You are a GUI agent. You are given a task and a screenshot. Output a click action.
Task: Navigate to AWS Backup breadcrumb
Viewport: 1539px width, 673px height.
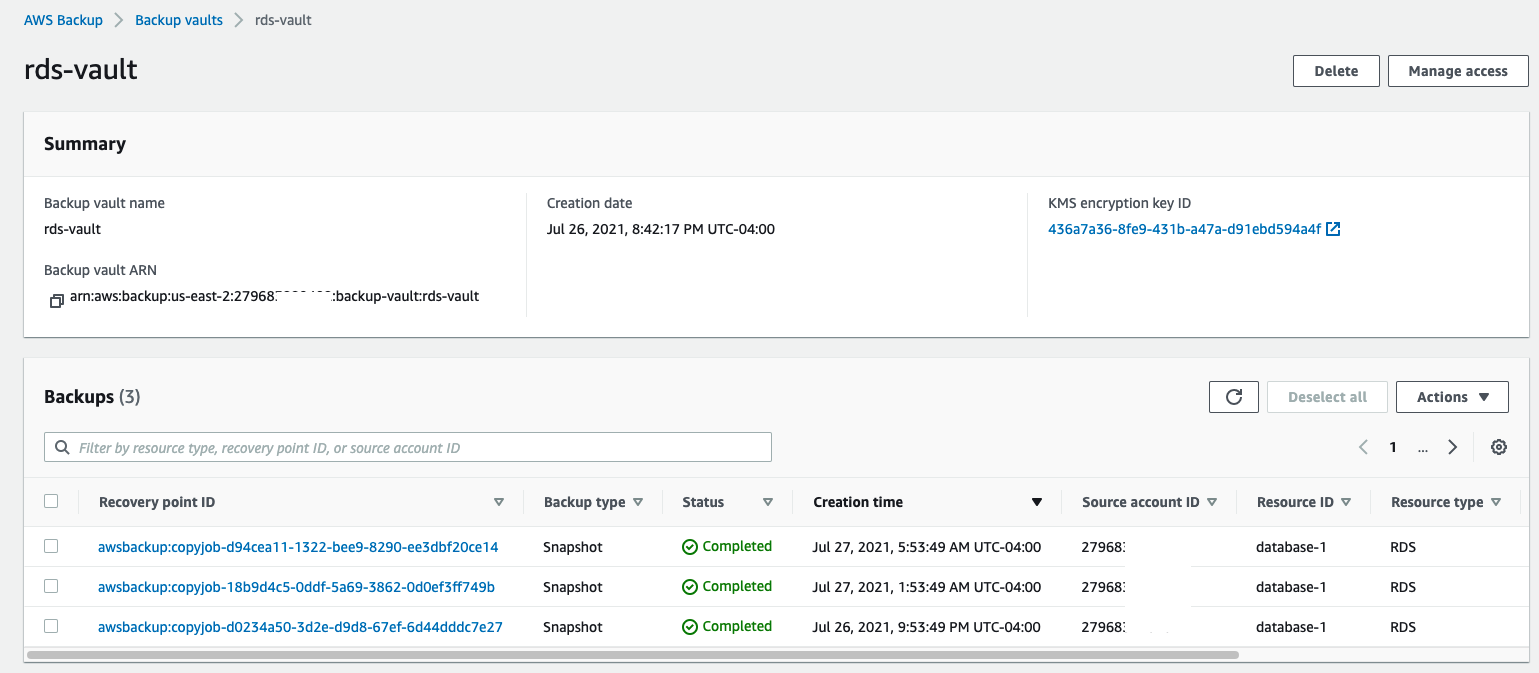click(x=64, y=20)
